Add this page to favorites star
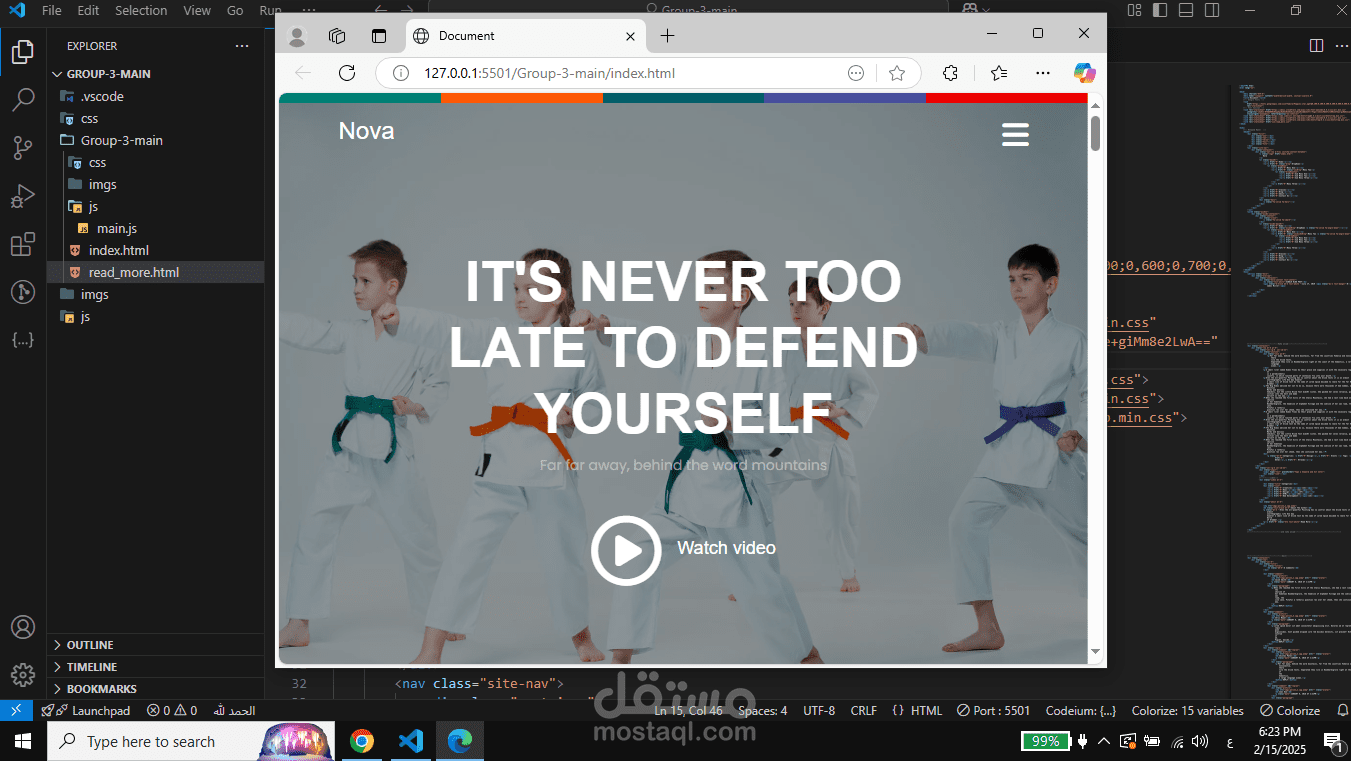 tap(897, 73)
